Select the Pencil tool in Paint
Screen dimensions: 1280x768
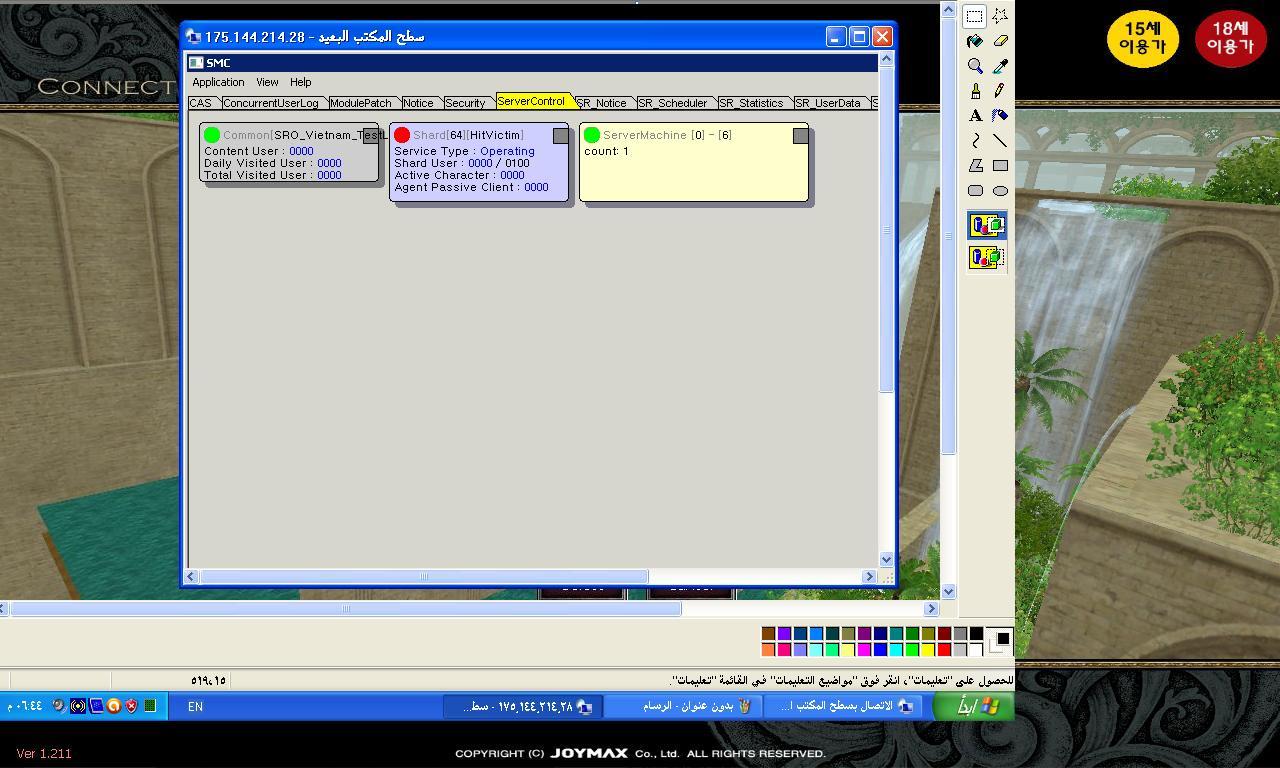1000,91
